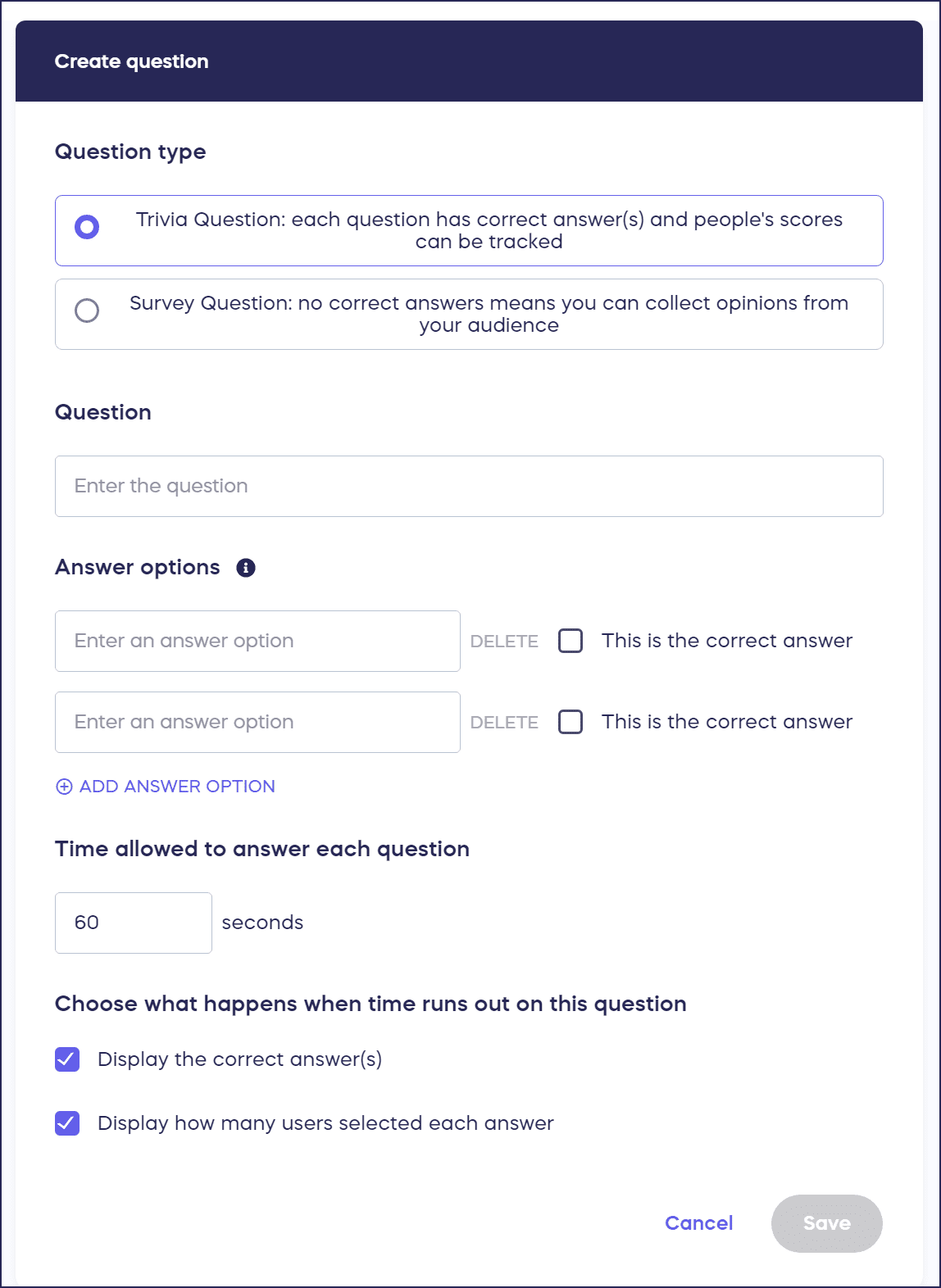
Task: Mark the second answer option as correct
Action: coord(571,722)
